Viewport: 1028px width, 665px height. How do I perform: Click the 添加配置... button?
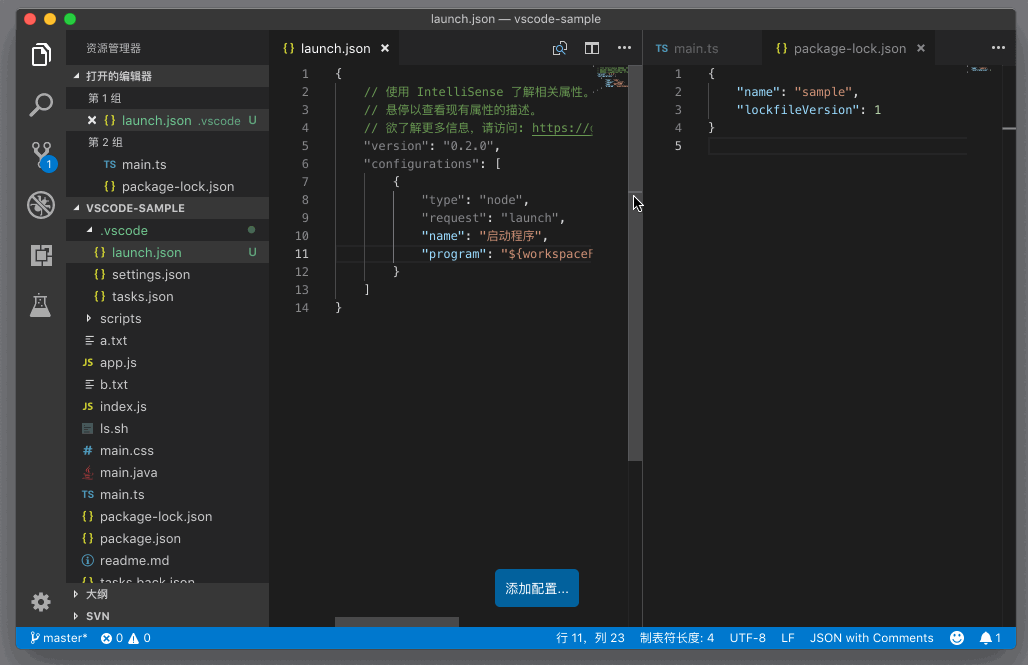coord(537,589)
